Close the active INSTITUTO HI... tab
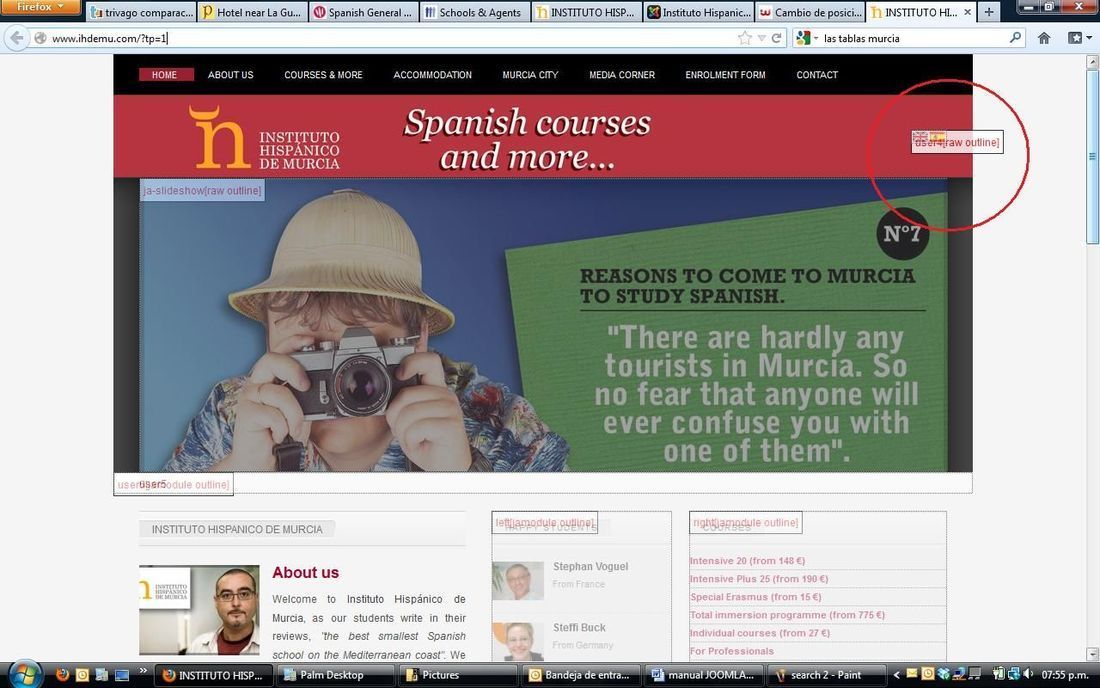Viewport: 1100px width, 688px height. pos(967,12)
